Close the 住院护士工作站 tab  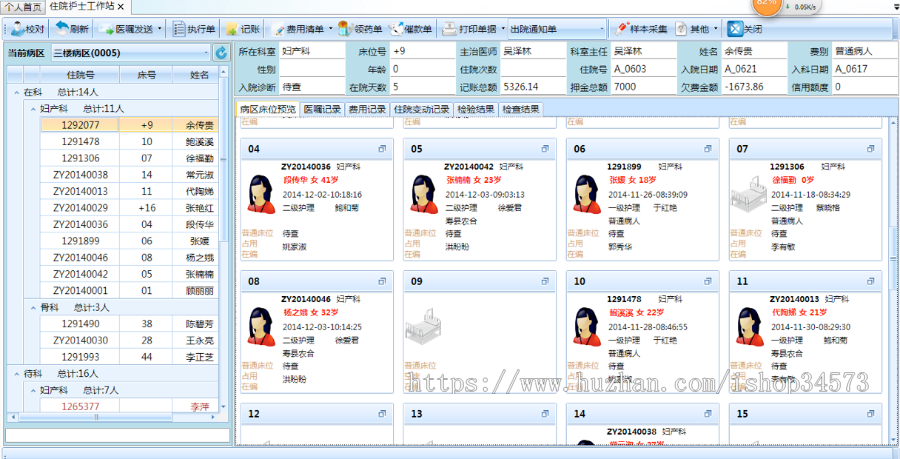pos(120,7)
